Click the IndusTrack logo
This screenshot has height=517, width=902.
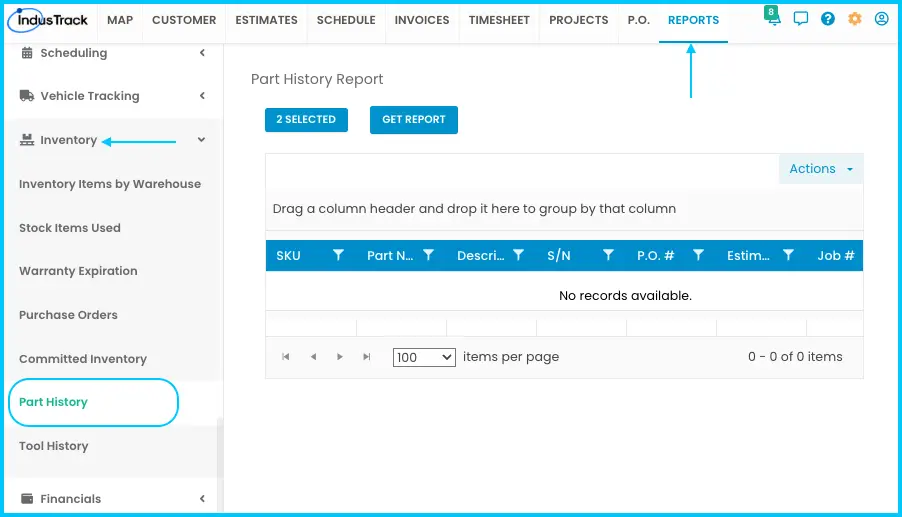point(48,20)
